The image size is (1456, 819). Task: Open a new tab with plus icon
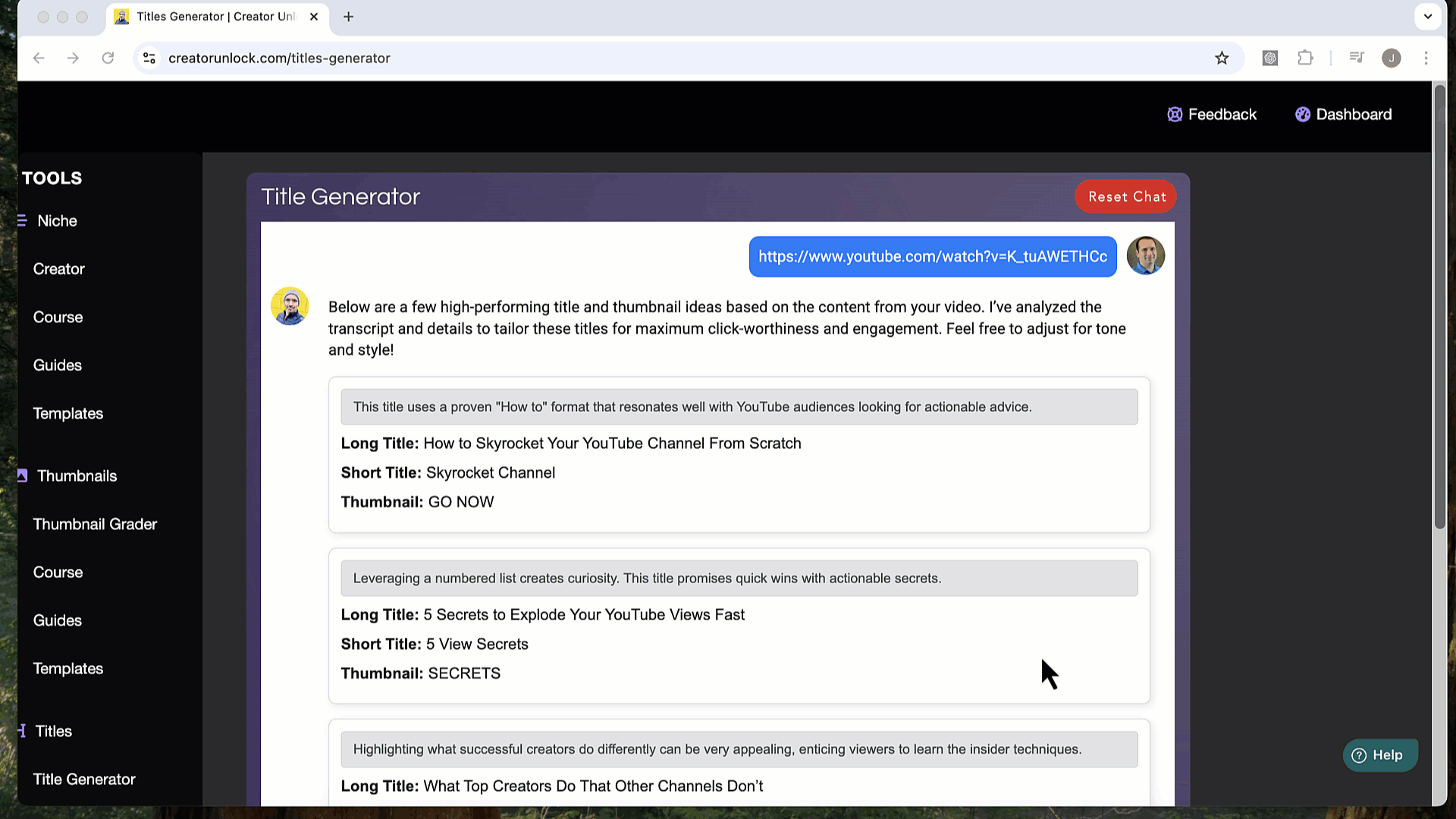click(x=349, y=17)
